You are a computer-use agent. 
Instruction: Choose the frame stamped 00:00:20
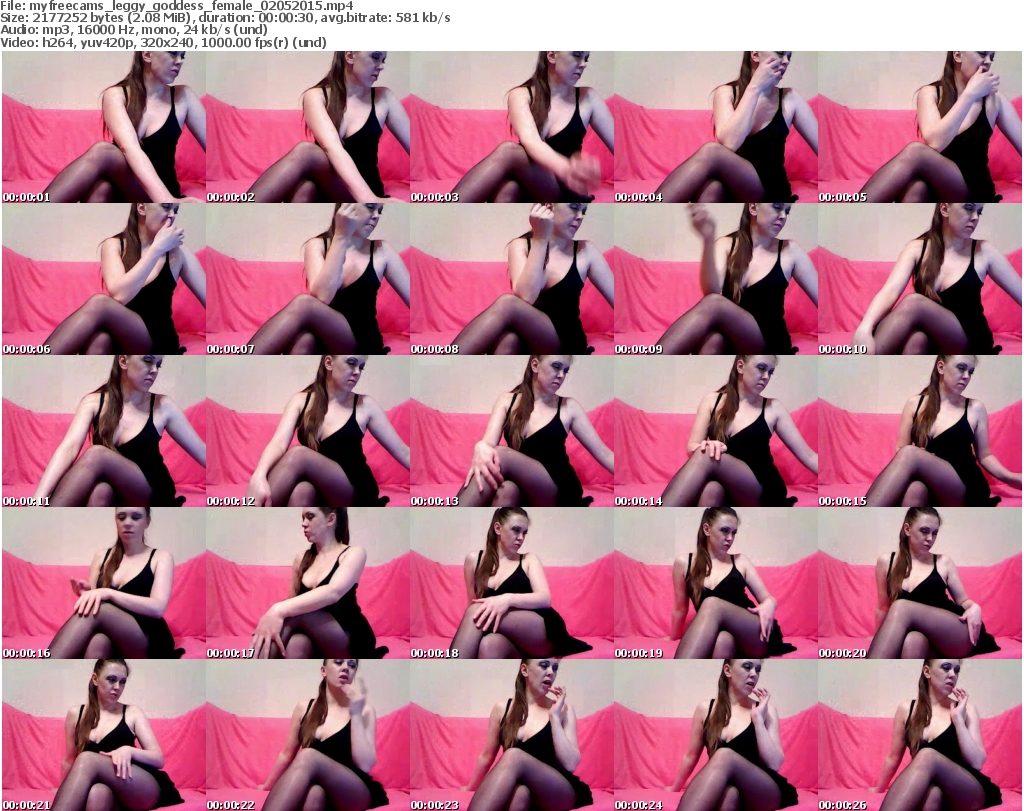coord(920,583)
